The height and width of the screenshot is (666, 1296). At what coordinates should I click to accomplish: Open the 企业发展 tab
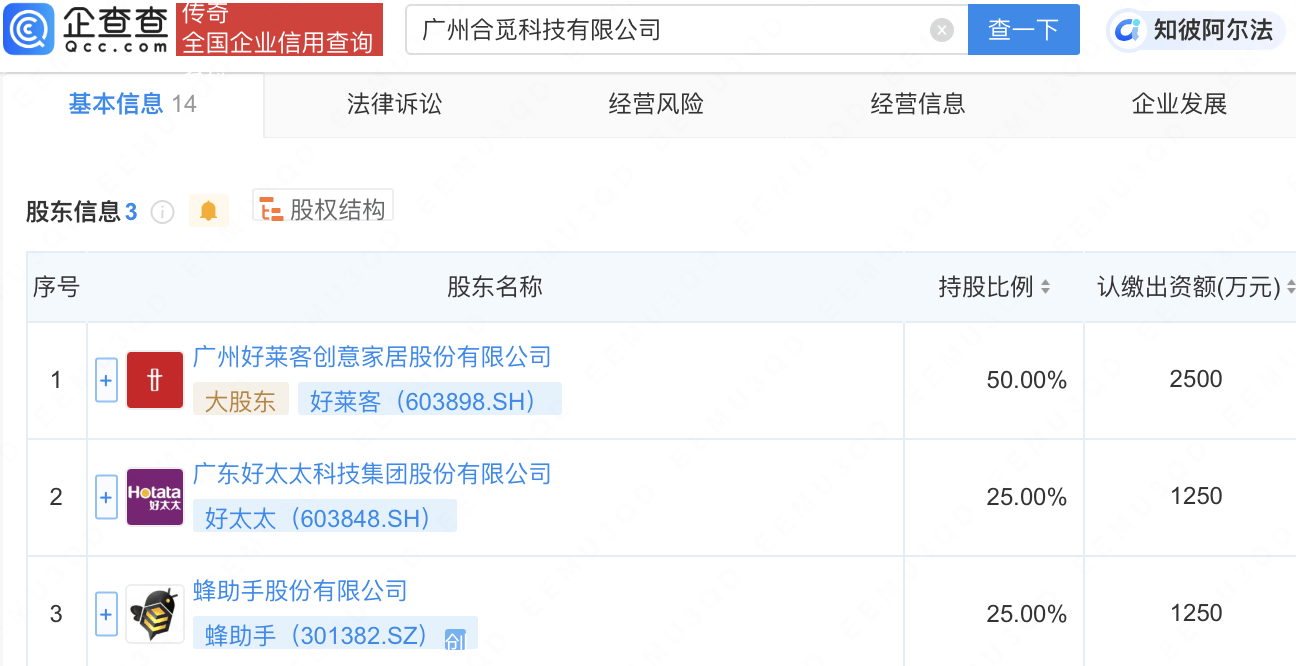(x=1179, y=104)
